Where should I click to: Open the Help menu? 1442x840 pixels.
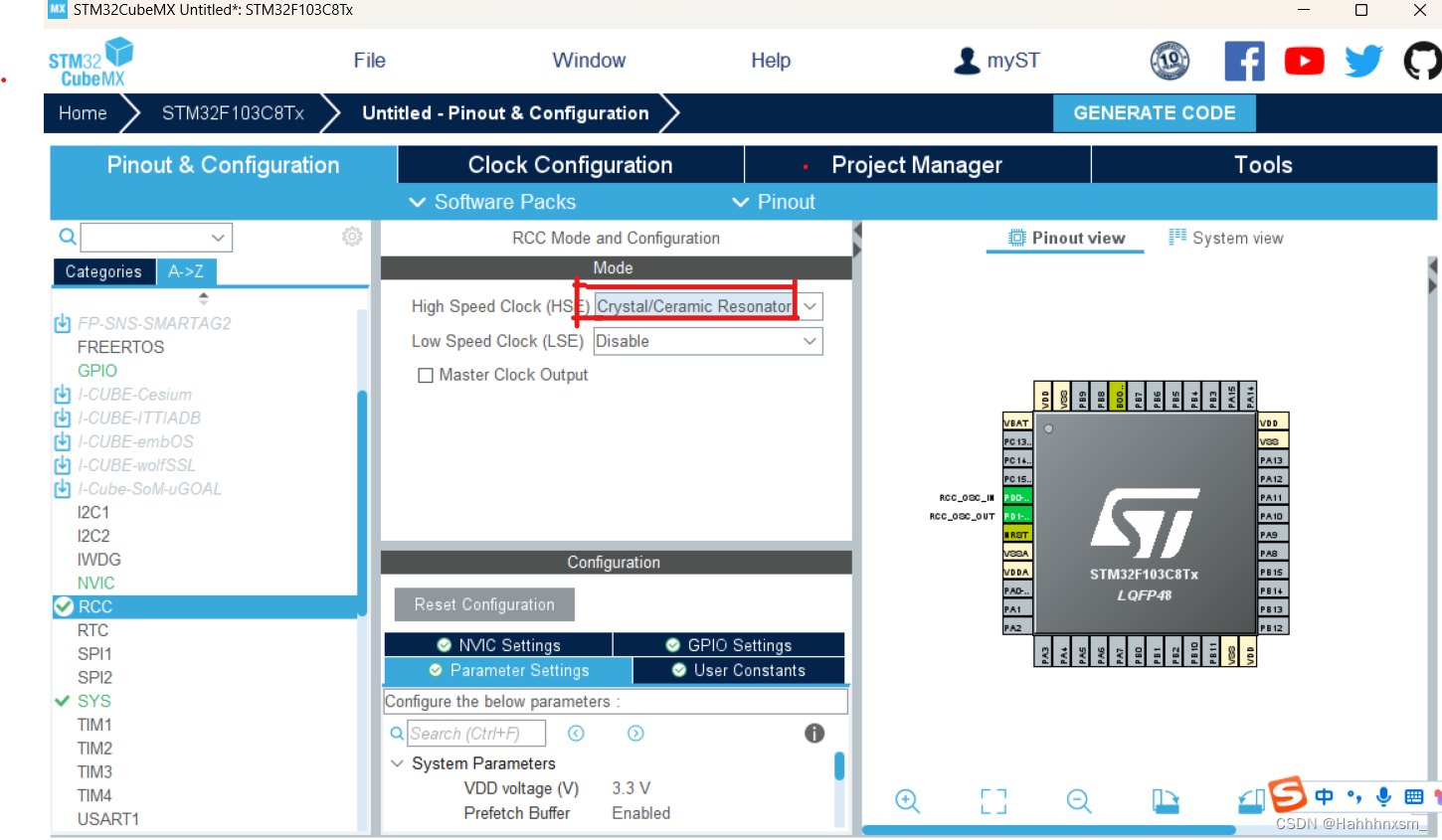pos(771,61)
